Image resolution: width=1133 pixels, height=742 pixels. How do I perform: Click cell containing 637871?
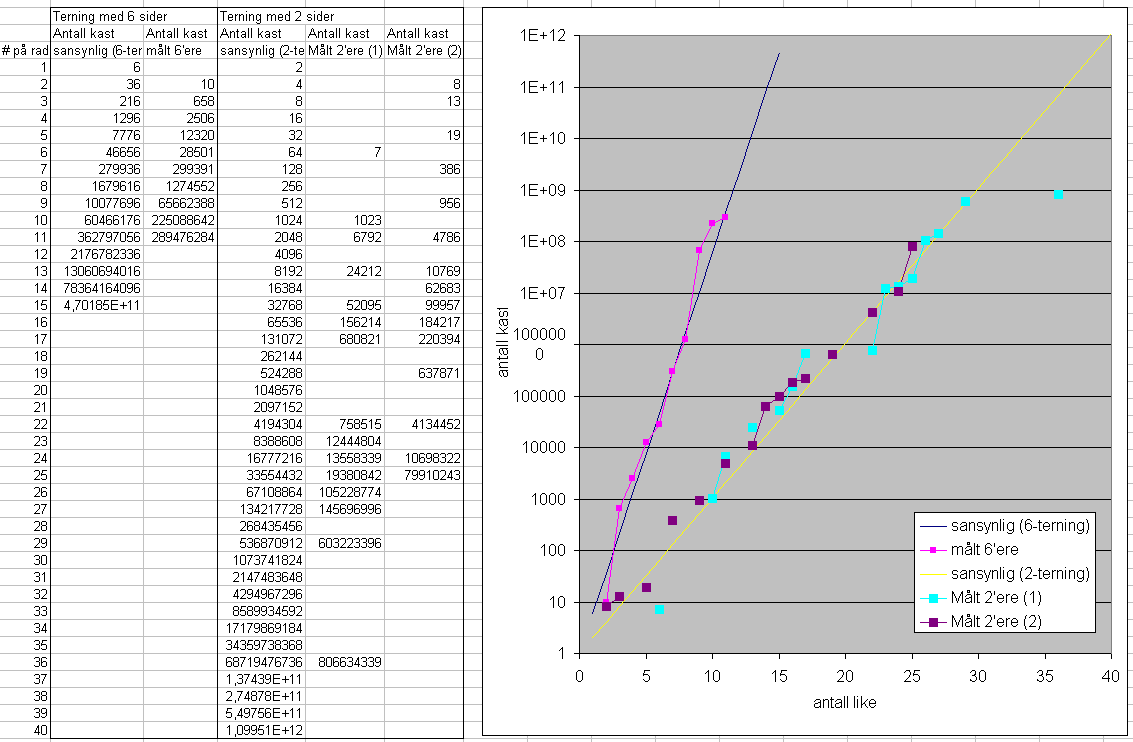click(x=423, y=373)
